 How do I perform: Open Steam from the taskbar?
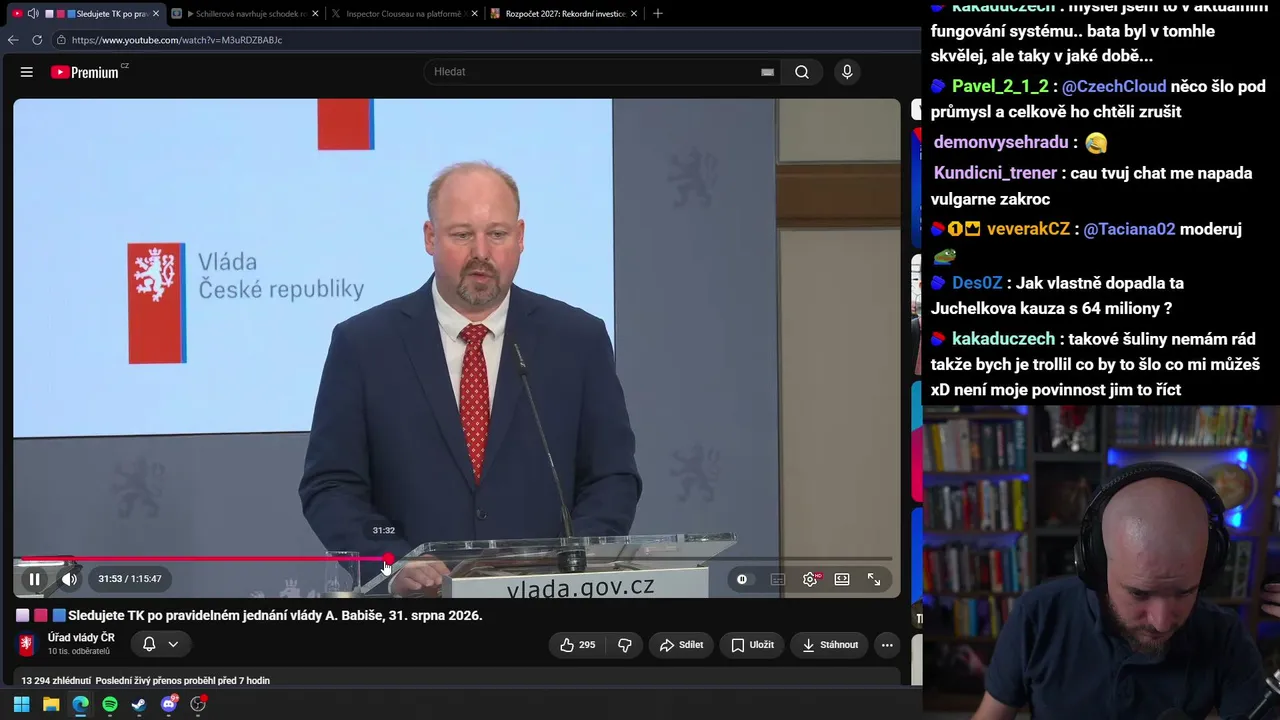pyautogui.click(x=139, y=704)
